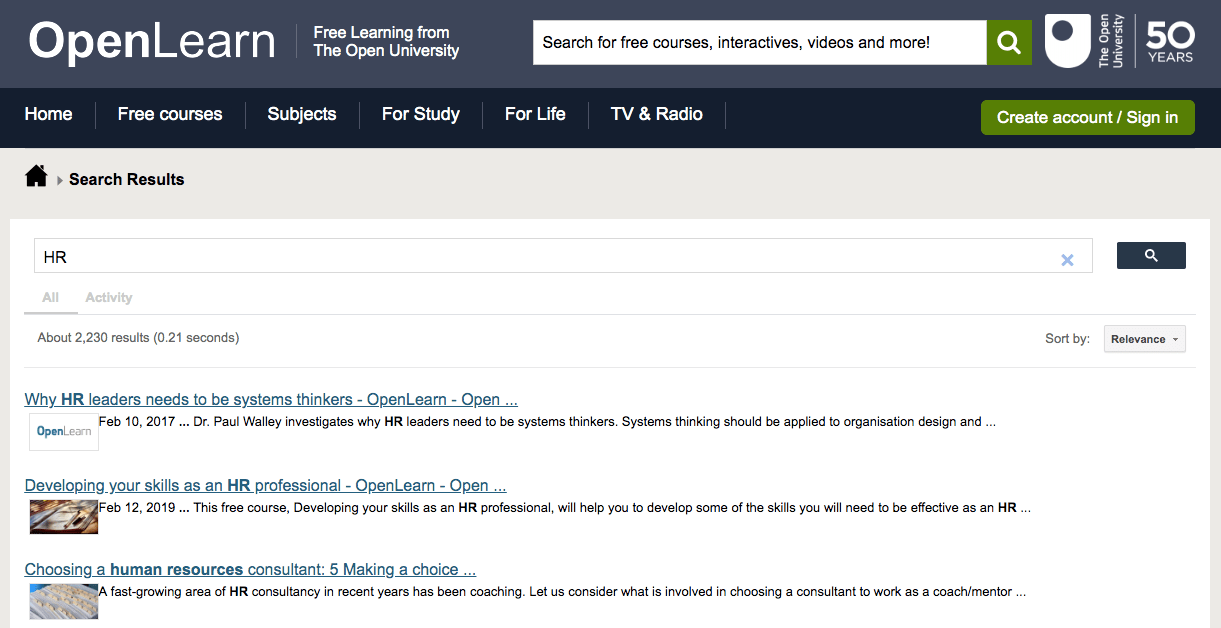Click Create account / Sign in button

coord(1088,117)
